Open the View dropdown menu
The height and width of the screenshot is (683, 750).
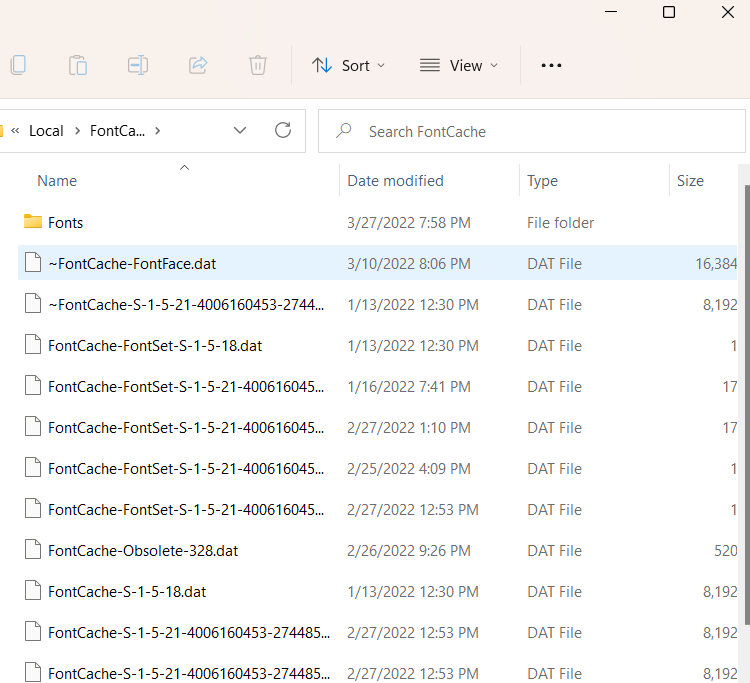coord(457,65)
